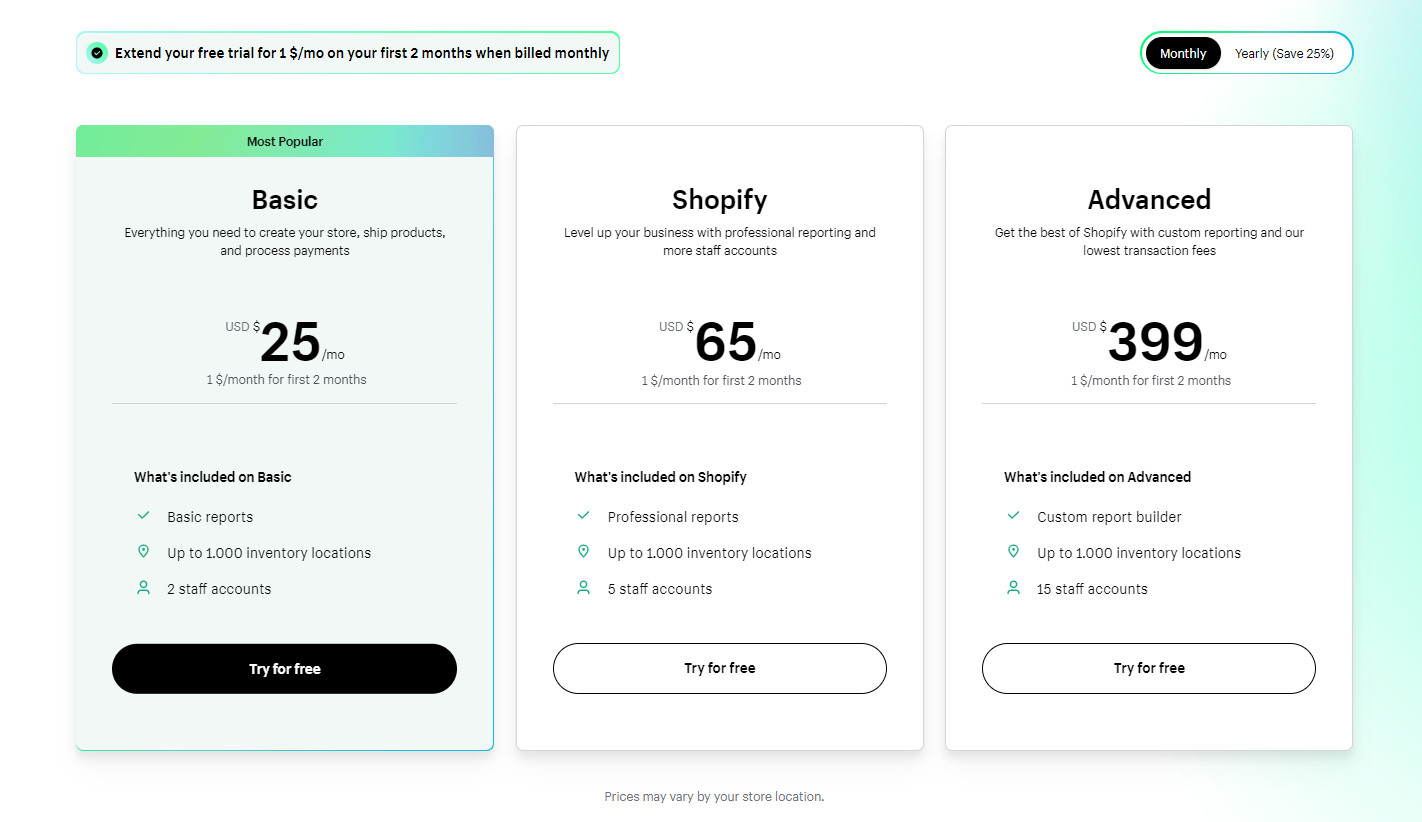Click the Most Popular banner on Basic
The image size is (1422, 822).
(x=285, y=141)
